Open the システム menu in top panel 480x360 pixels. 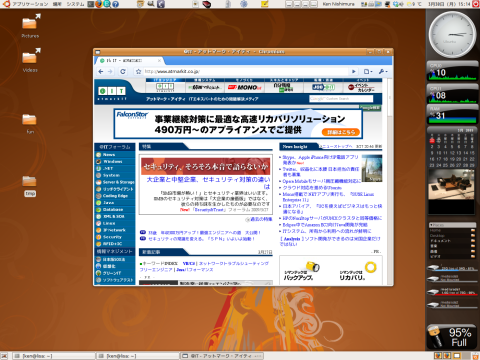tap(75, 4)
